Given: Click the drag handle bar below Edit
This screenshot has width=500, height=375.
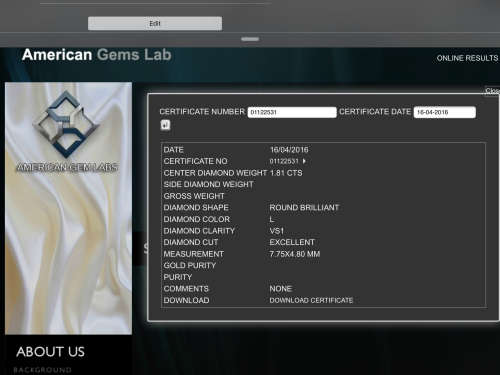Looking at the screenshot, I should coord(250,39).
